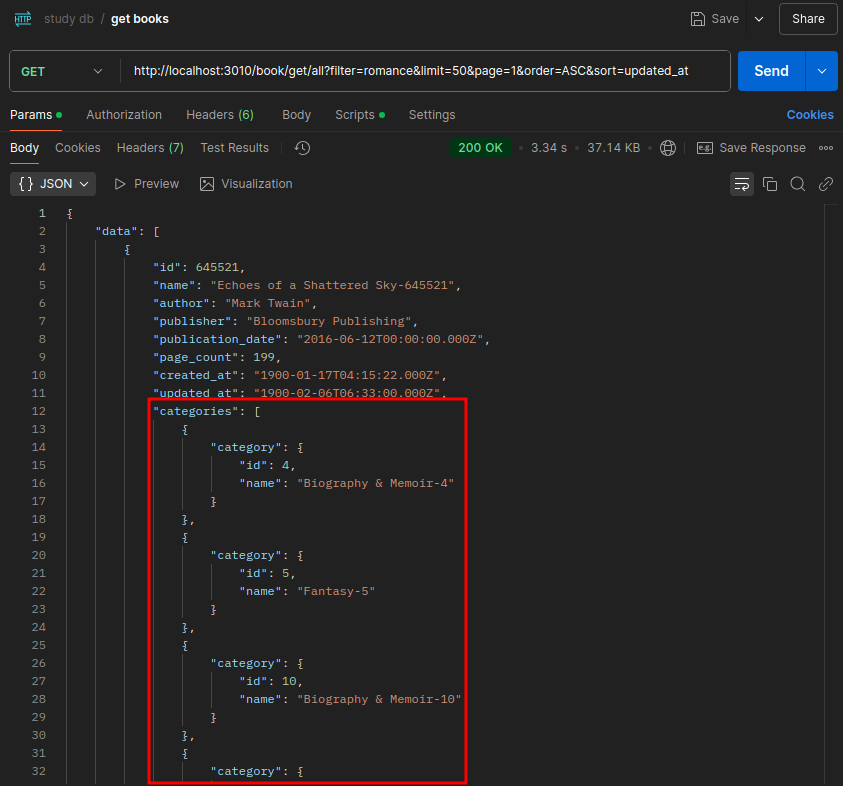Viewport: 843px width, 786px height.
Task: Switch to the Params tab
Action: (x=35, y=115)
